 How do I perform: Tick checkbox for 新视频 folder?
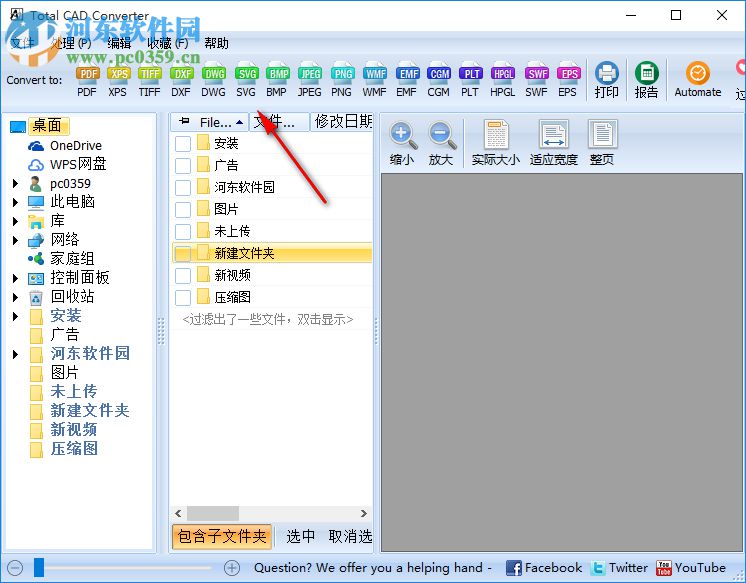(x=183, y=276)
